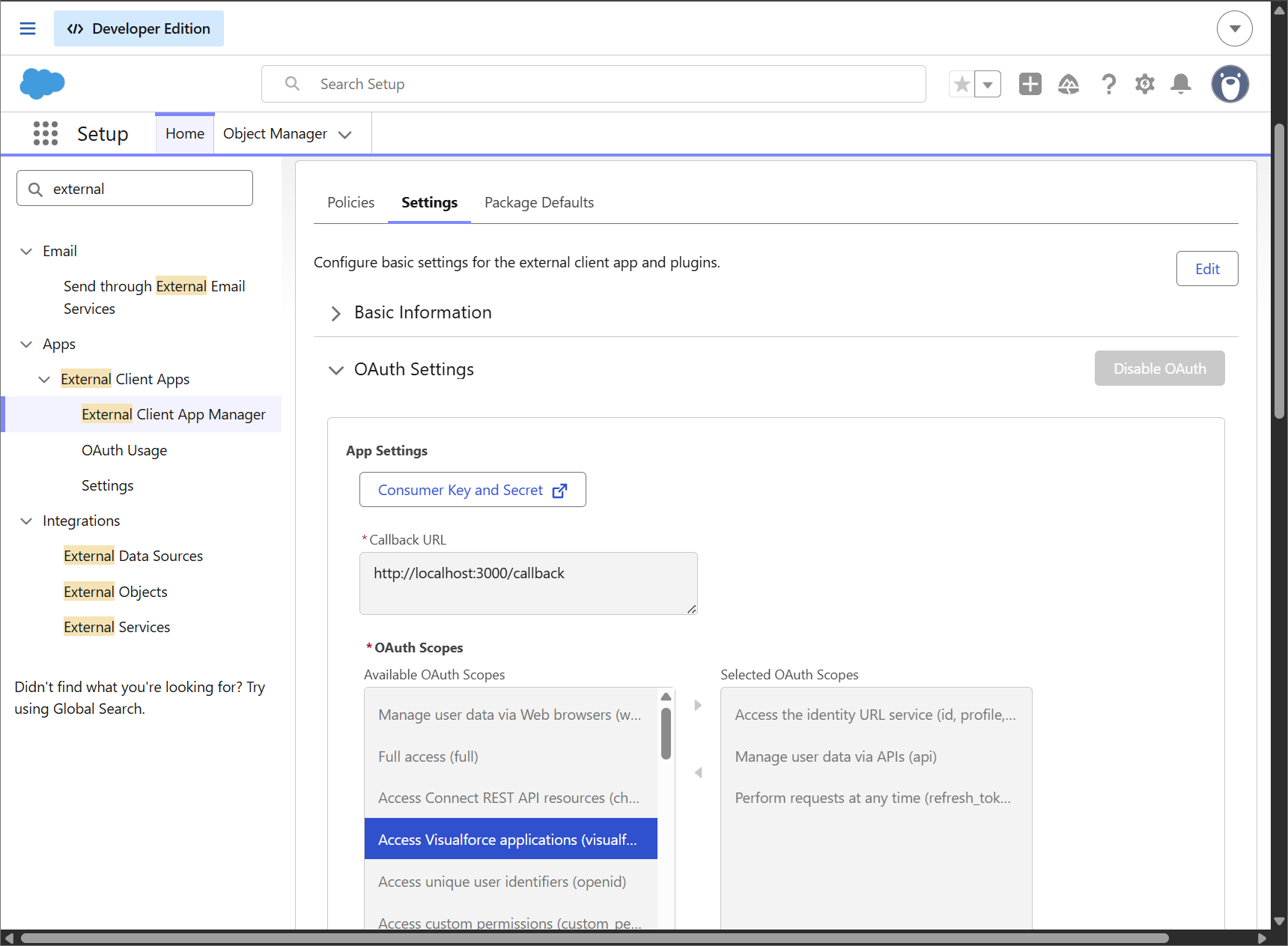
Task: Click the Edit button
Action: tap(1207, 269)
